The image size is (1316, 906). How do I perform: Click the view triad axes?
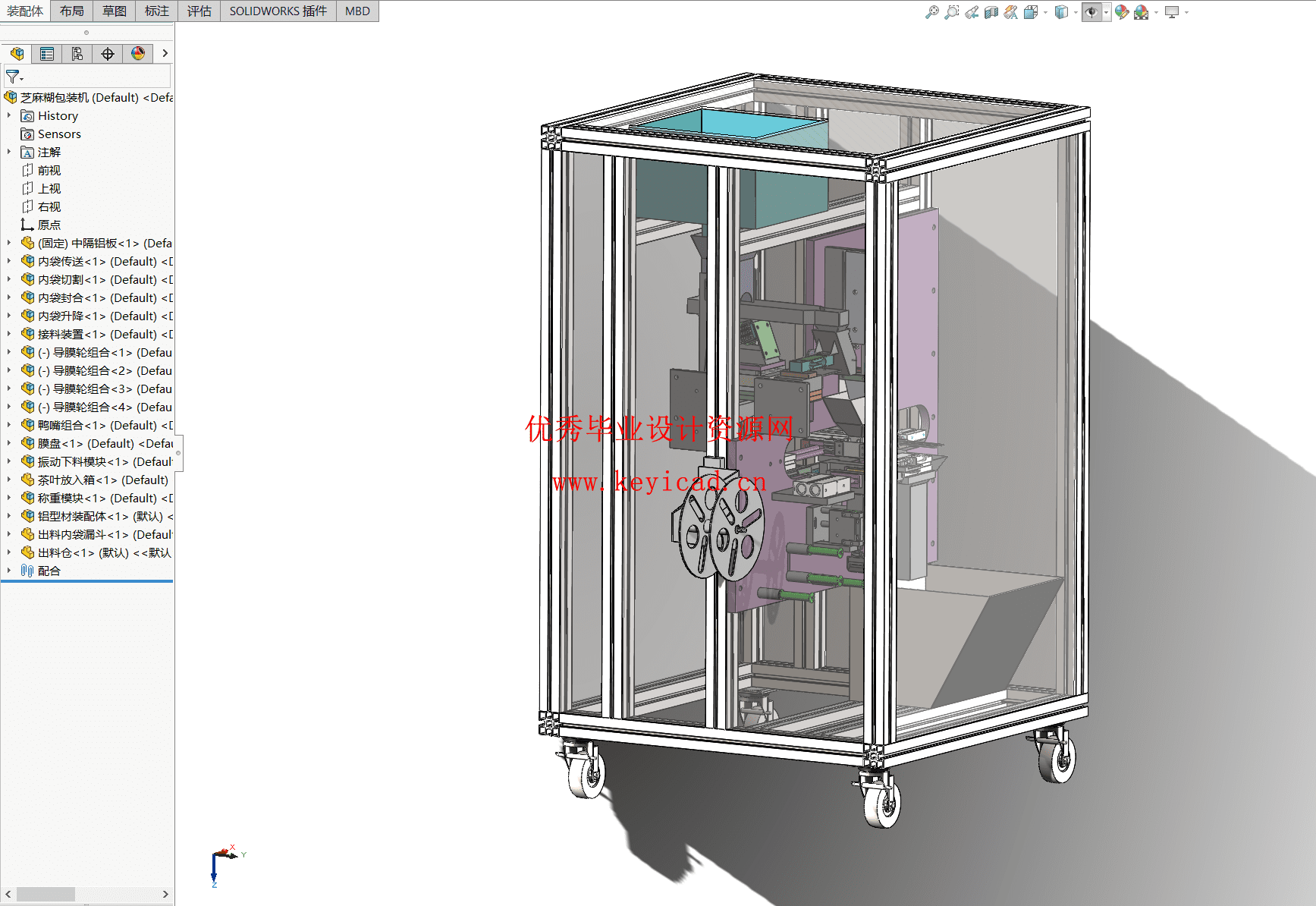click(x=226, y=864)
